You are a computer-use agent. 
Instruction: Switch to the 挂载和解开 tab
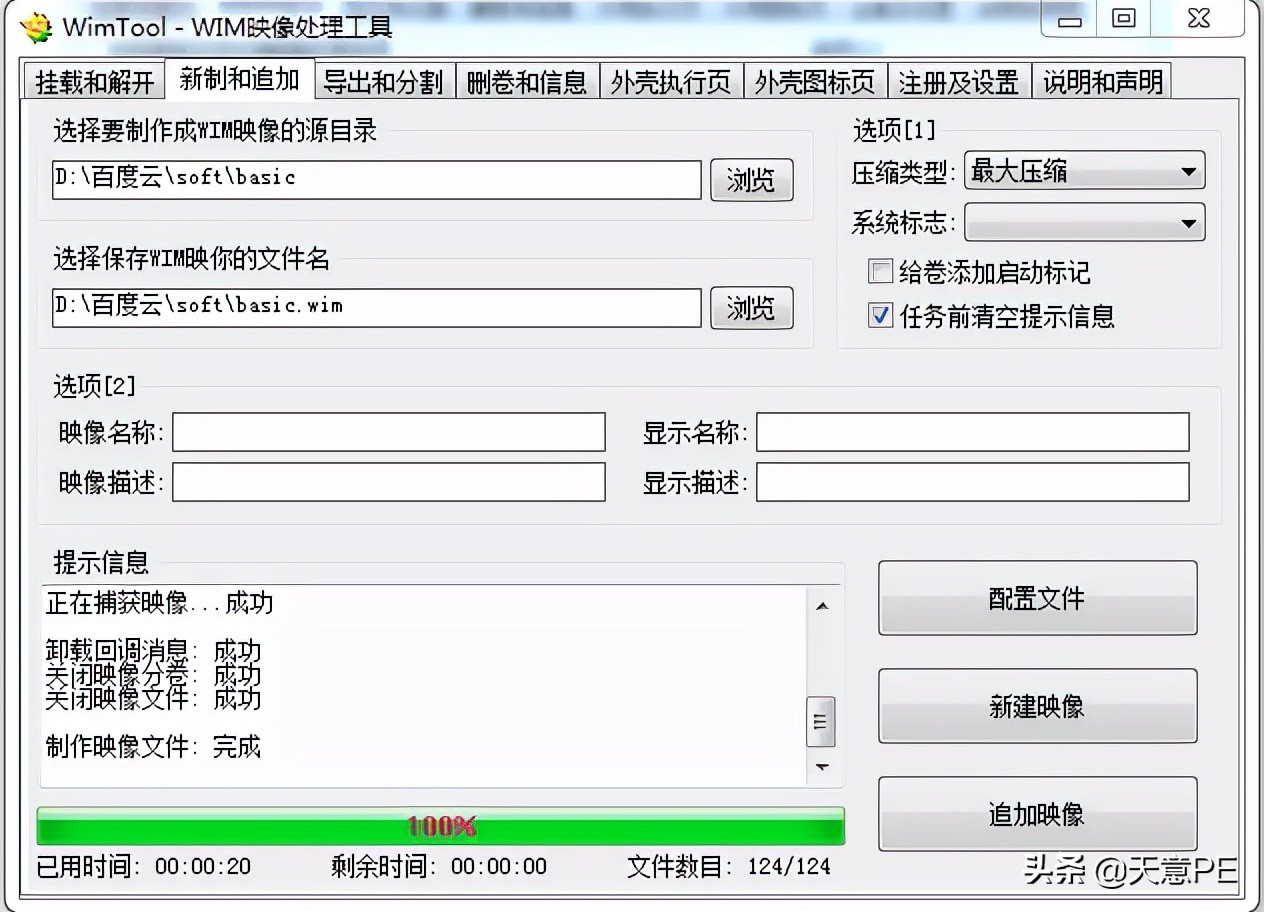click(95, 81)
